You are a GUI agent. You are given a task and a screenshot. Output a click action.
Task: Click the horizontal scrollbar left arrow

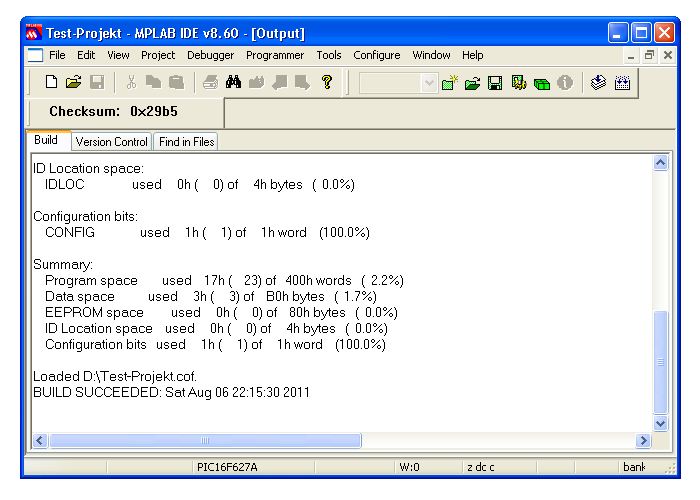pos(40,441)
